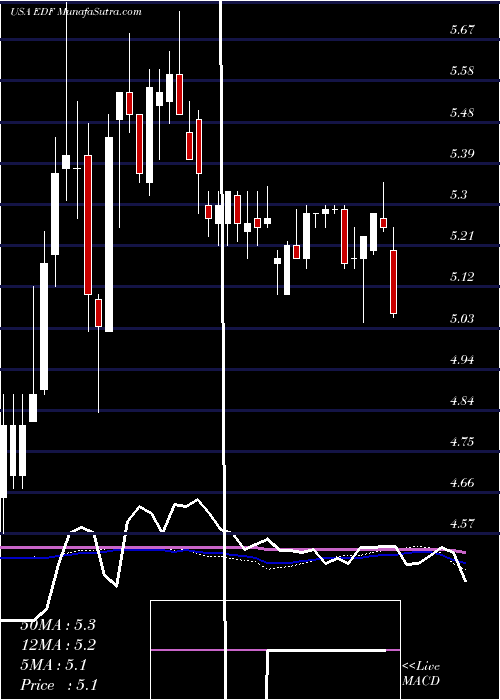The height and width of the screenshot is (700, 500).
Task: Click the USA EDF MunafaSutra.com title
Action: (x=76, y=12)
